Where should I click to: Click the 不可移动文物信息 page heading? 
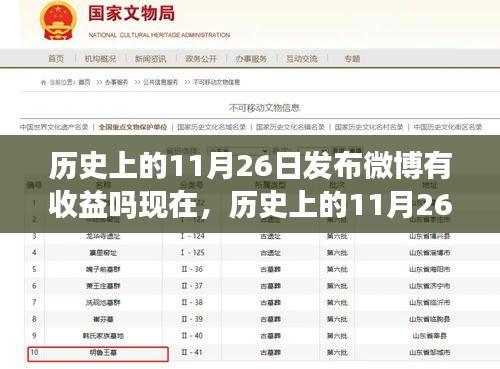(264, 108)
